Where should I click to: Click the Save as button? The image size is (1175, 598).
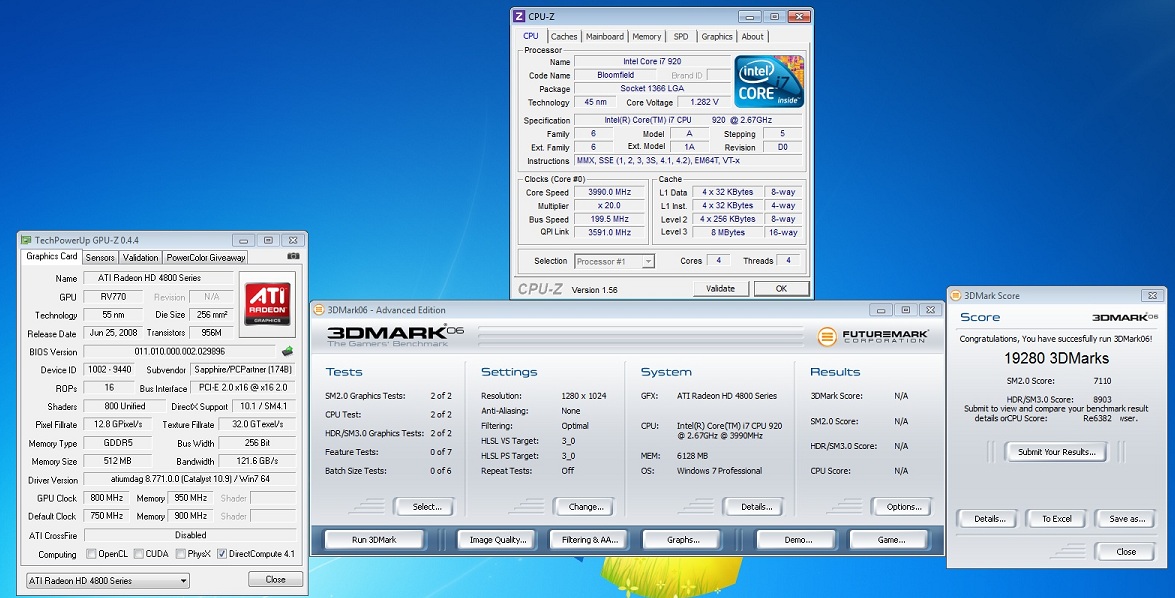click(x=1127, y=519)
